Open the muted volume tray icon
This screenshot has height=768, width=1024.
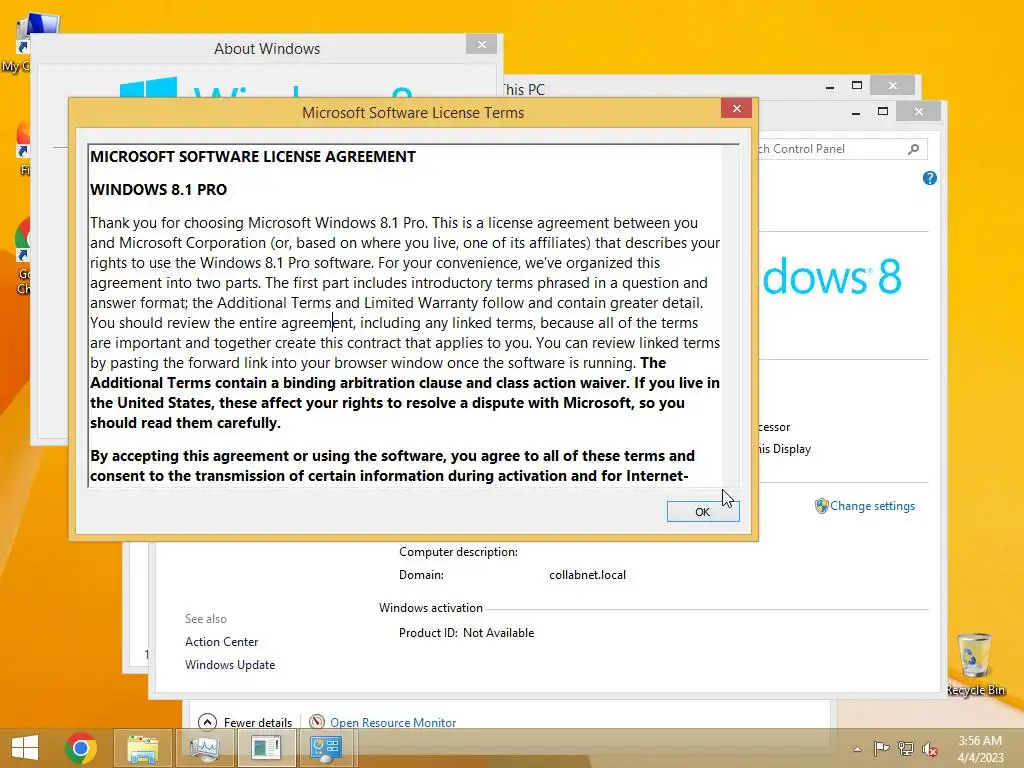930,749
